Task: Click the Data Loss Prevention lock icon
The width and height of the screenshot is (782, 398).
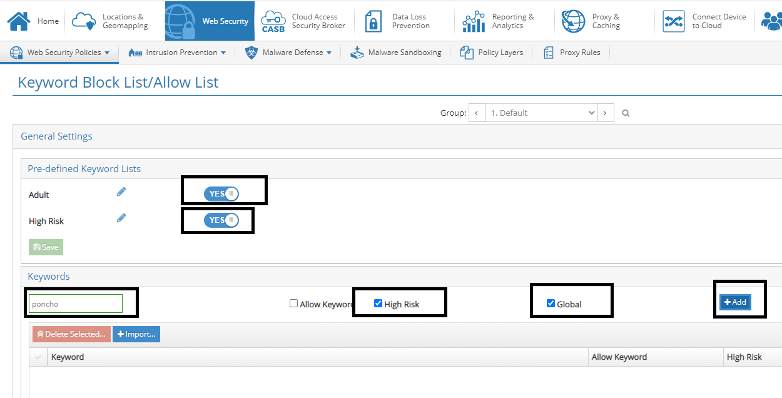Action: coord(373,21)
